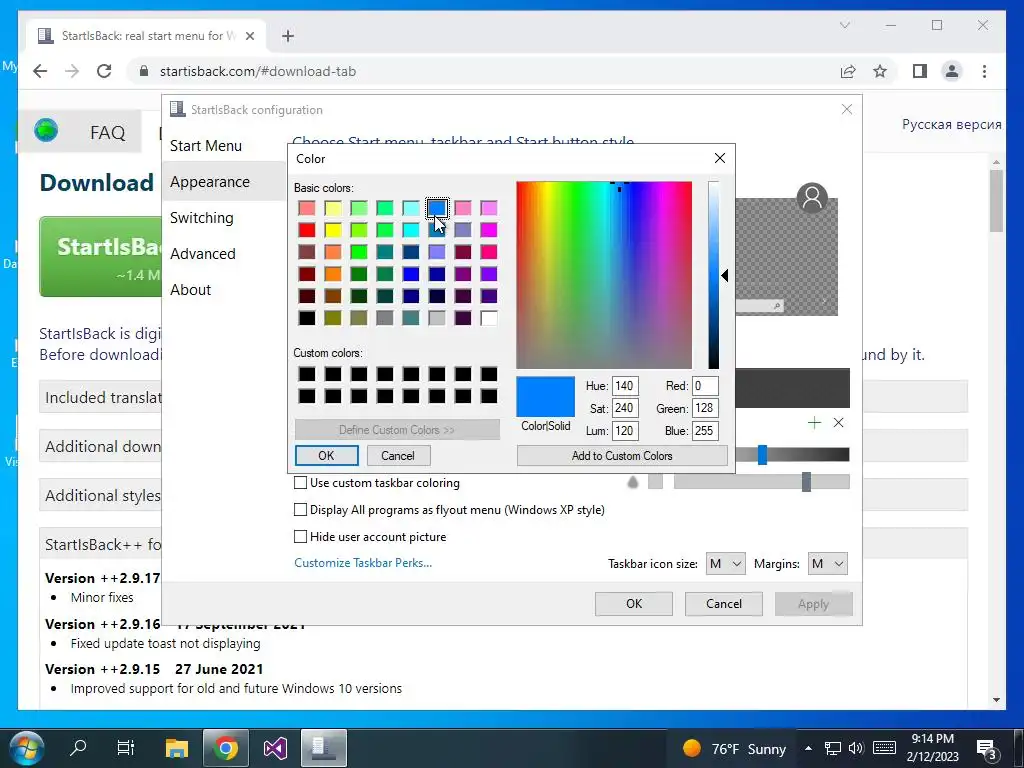Click in the Green value field
Screen dimensions: 1024x768
[x=705, y=408]
